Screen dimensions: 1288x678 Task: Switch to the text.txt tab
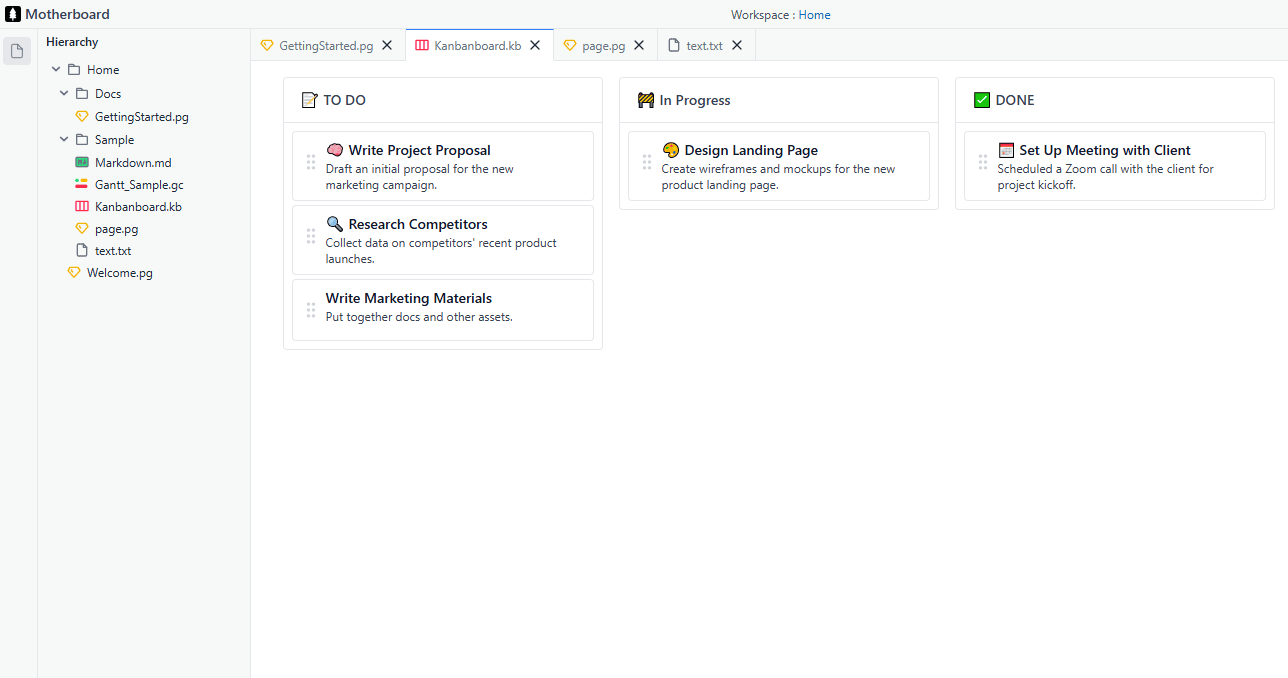tap(704, 46)
